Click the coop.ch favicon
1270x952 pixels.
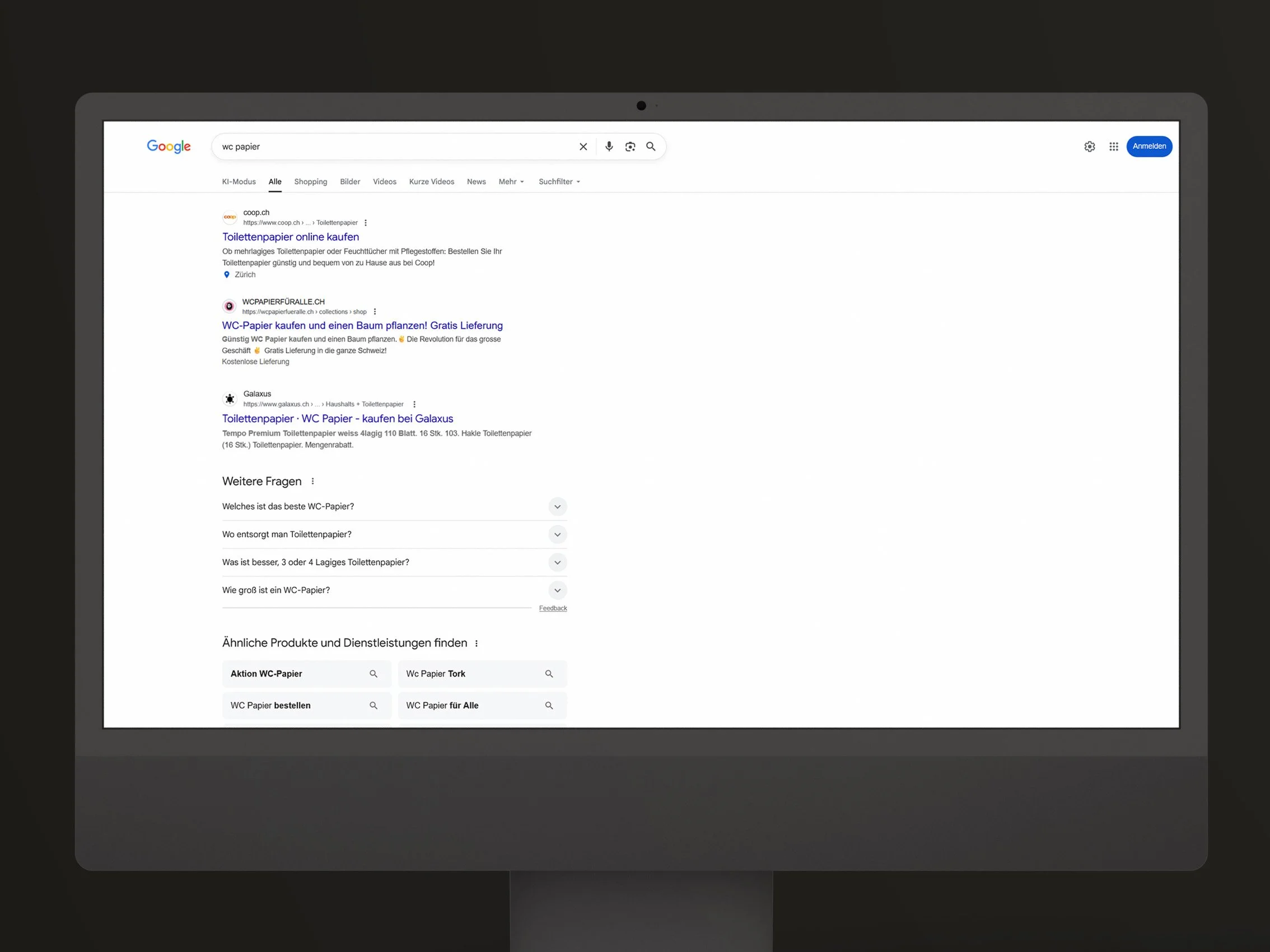point(230,217)
